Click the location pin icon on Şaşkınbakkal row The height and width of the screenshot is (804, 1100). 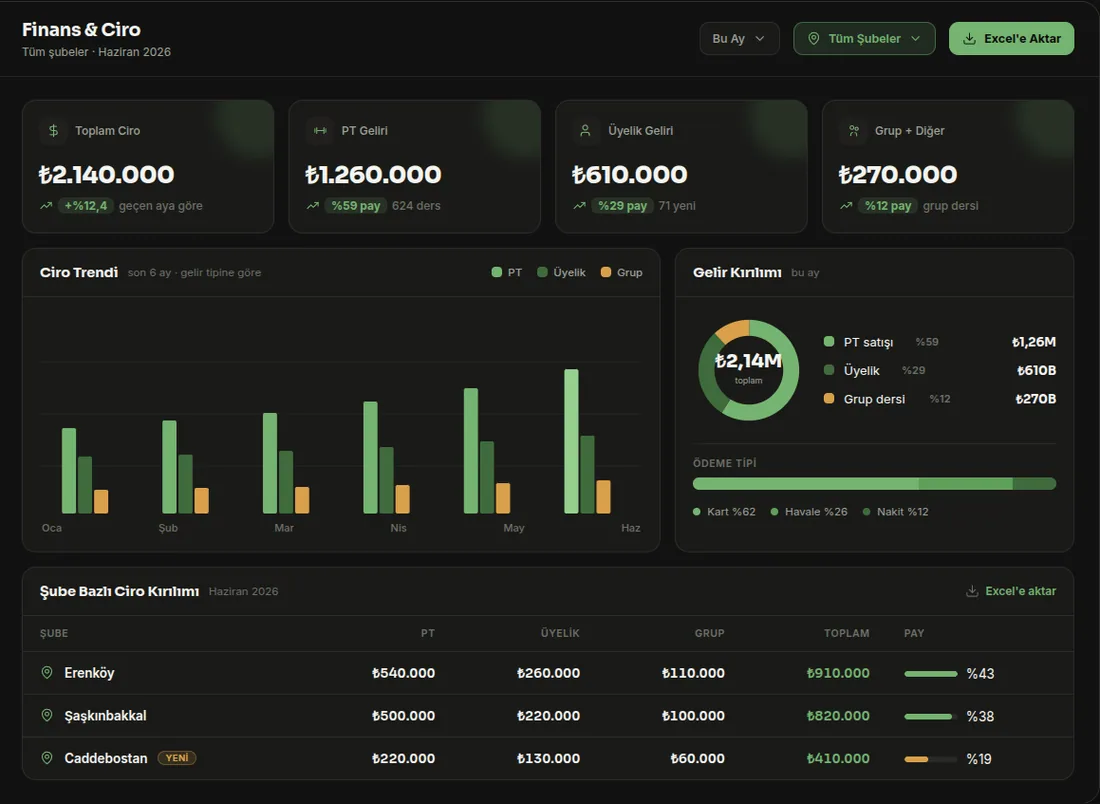47,716
